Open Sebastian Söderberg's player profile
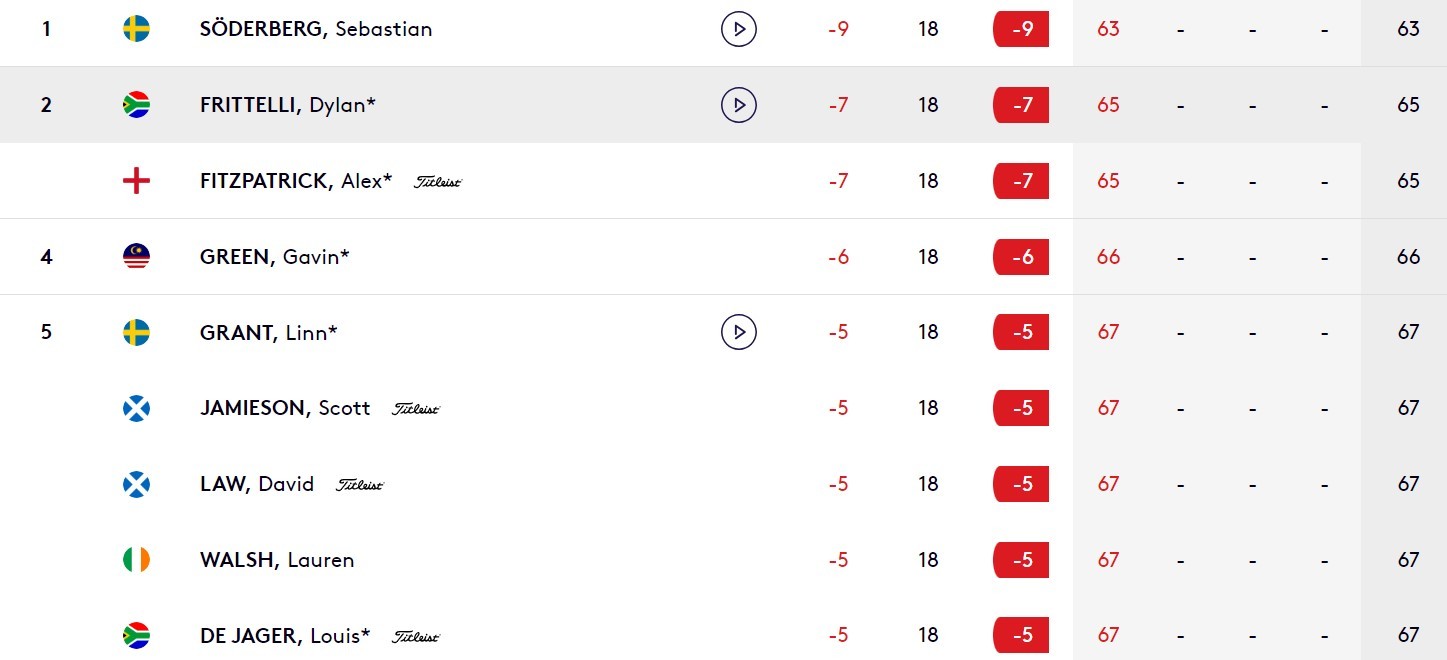This screenshot has height=660, width=1447. point(316,29)
